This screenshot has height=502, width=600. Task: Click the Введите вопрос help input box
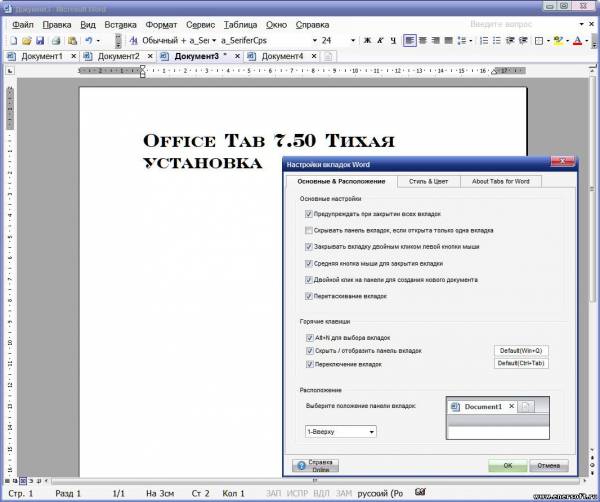click(x=521, y=24)
